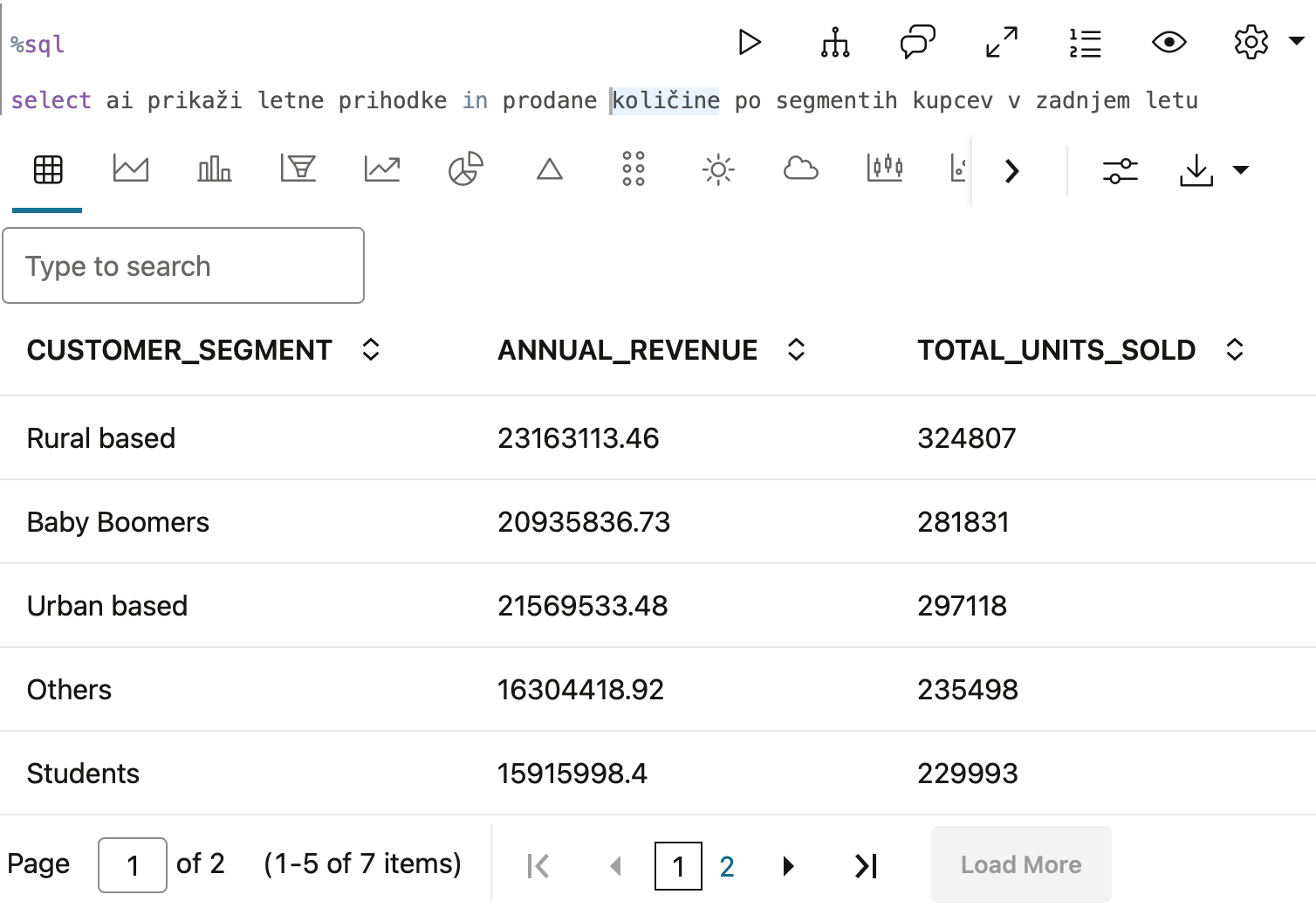
Task: Go to first page of results
Action: [x=538, y=866]
